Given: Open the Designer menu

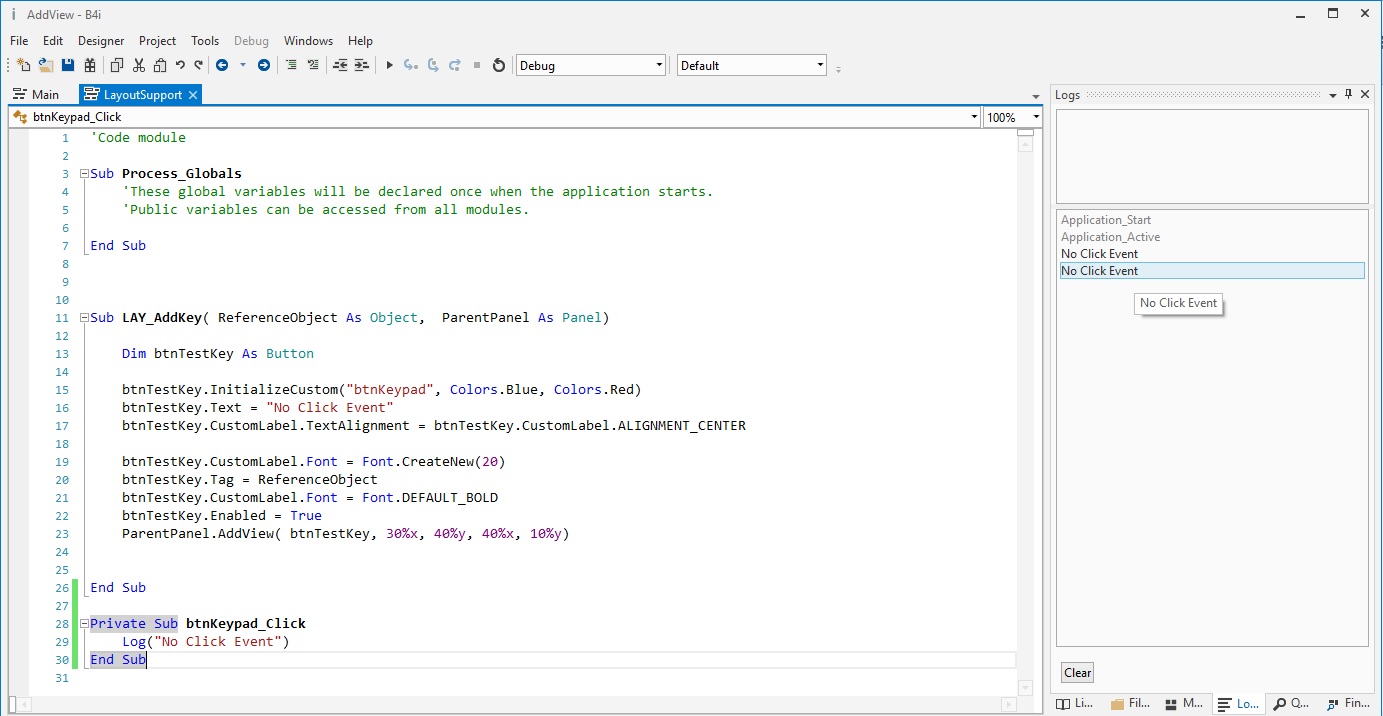Looking at the screenshot, I should 101,41.
